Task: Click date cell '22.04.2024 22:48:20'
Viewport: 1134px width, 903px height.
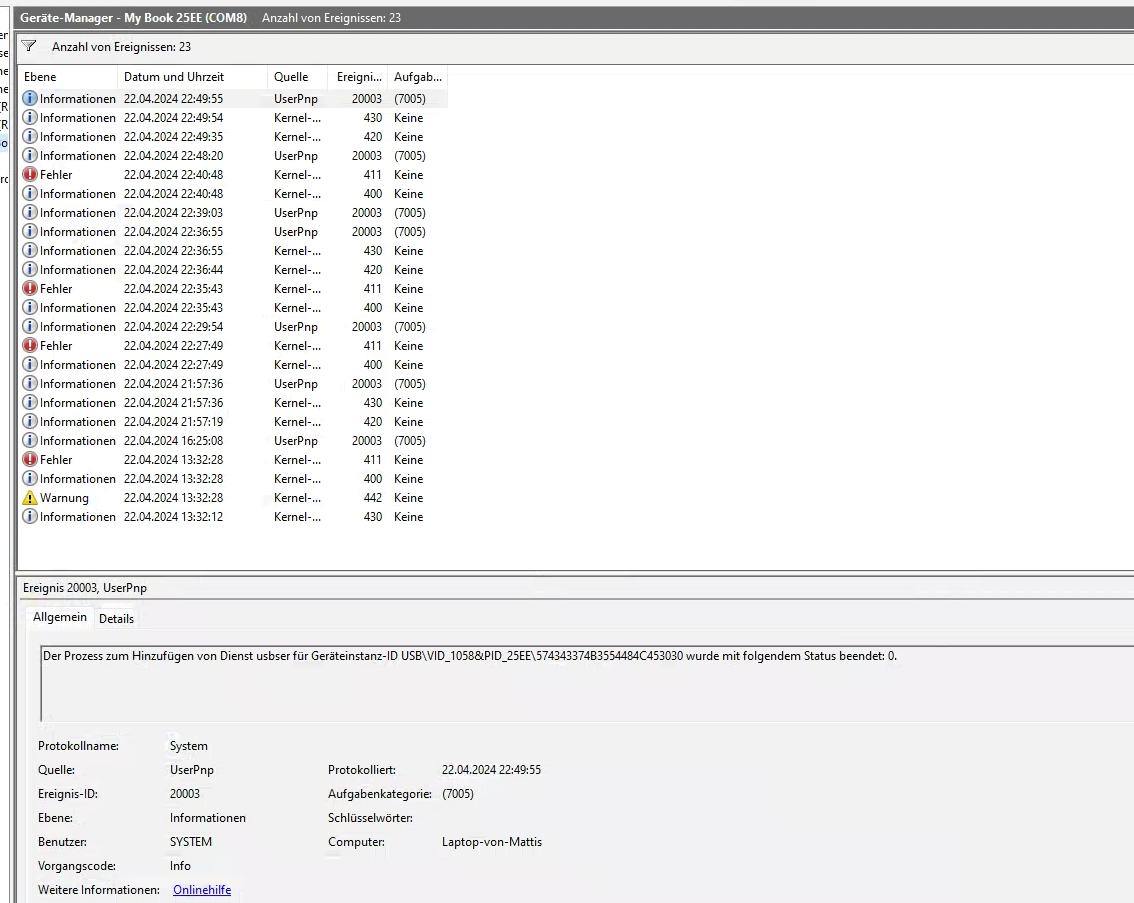Action: (x=174, y=156)
